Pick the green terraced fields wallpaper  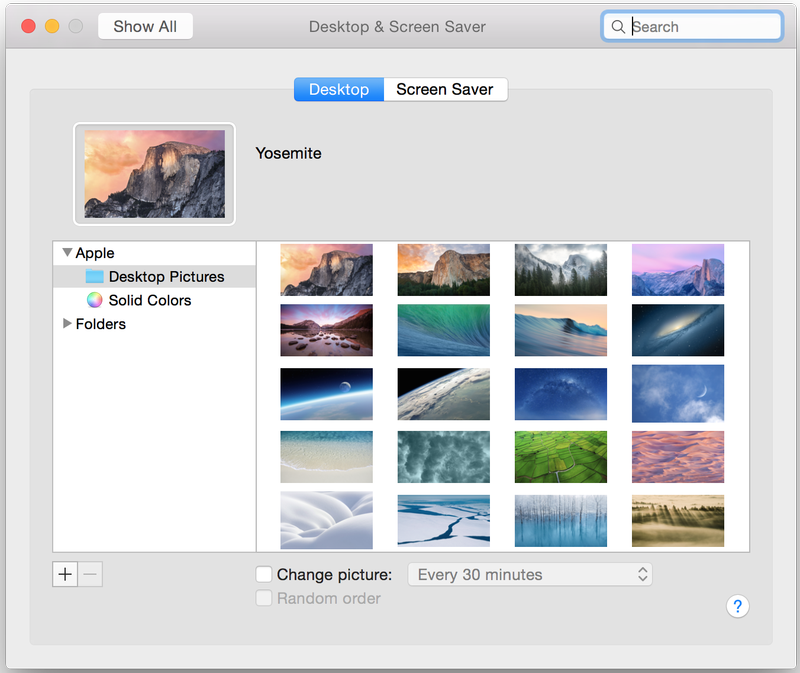coord(561,457)
